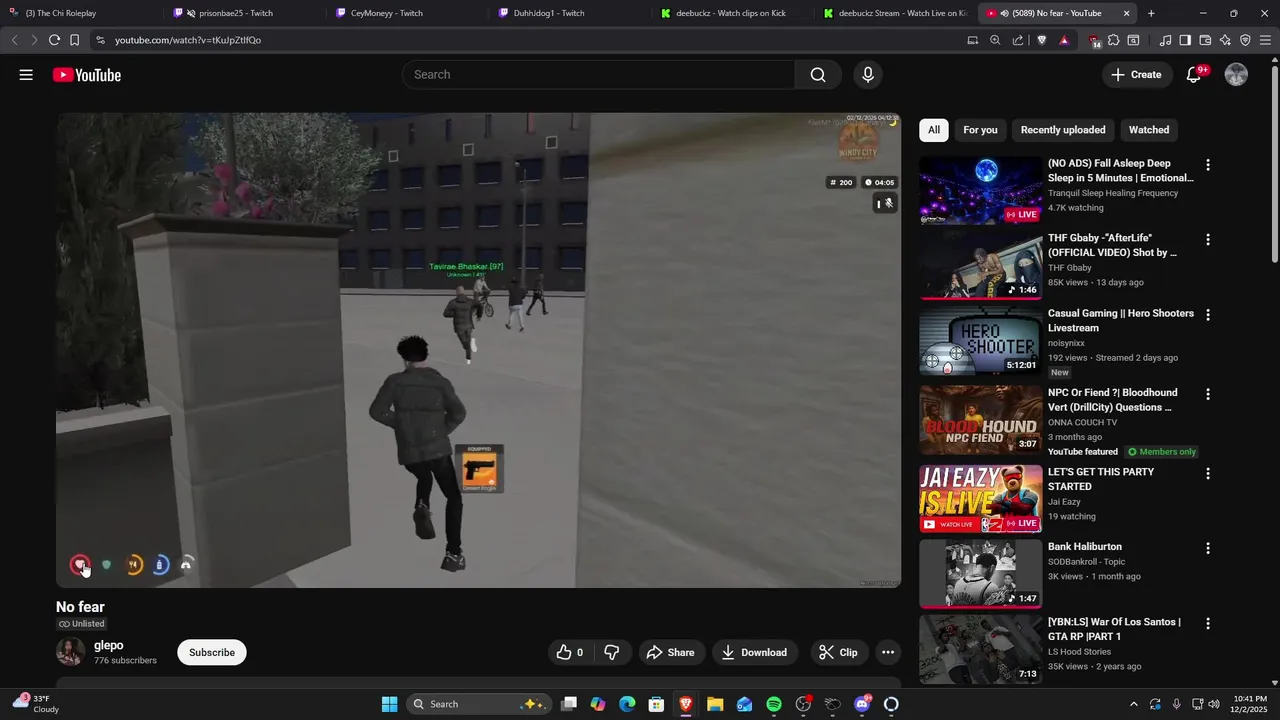The image size is (1280, 720).
Task: Open options for Fall Asleep Deep Sleep video
Action: [x=1208, y=165]
